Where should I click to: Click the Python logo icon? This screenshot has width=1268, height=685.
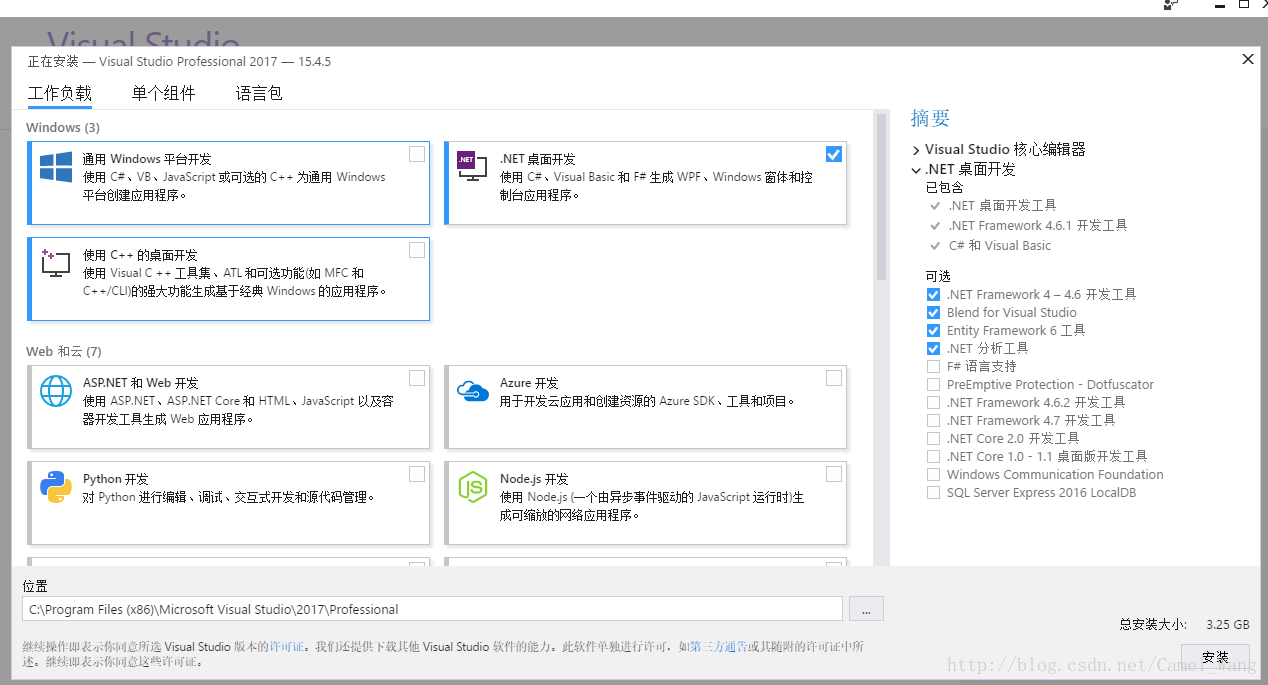click(x=56, y=487)
